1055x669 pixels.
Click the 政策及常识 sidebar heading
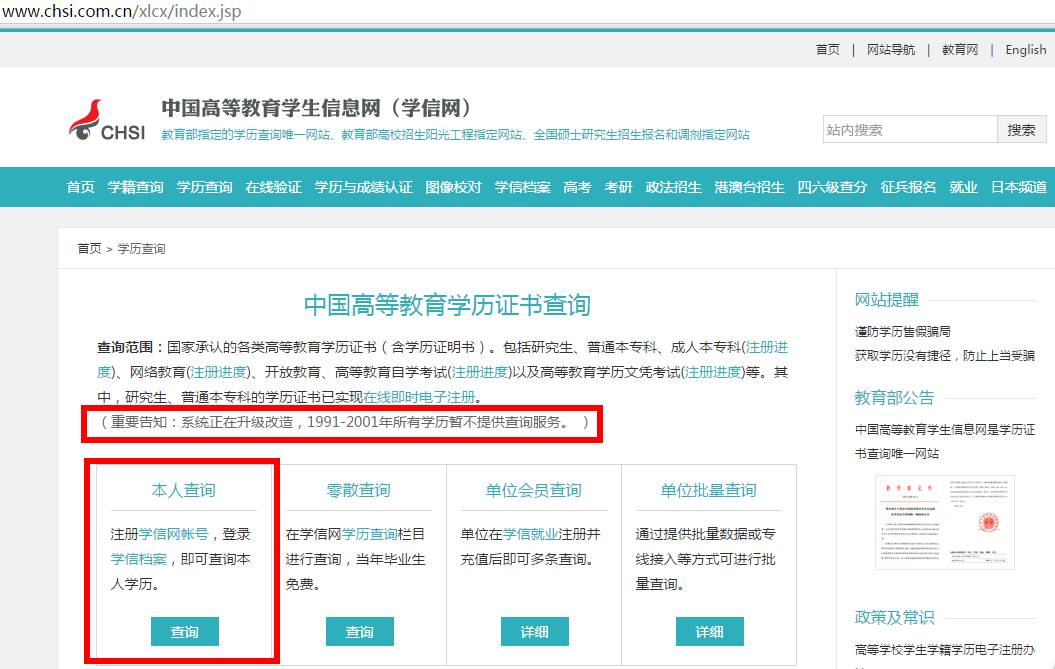click(x=895, y=617)
